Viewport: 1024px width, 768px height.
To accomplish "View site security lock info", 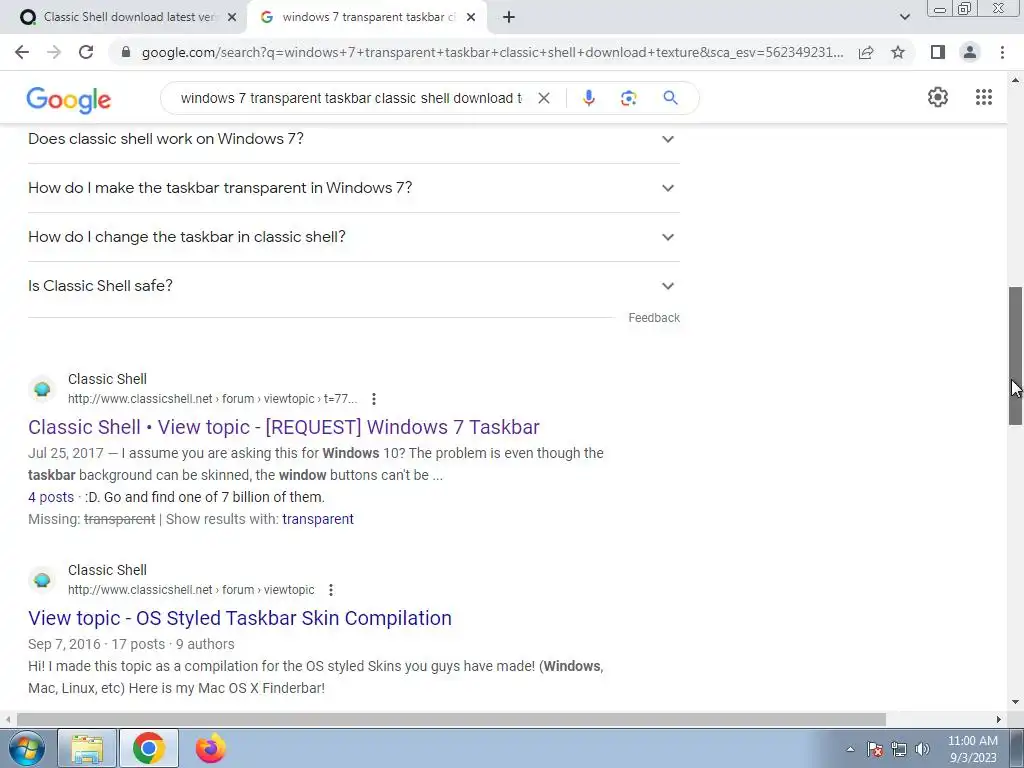I will point(126,52).
